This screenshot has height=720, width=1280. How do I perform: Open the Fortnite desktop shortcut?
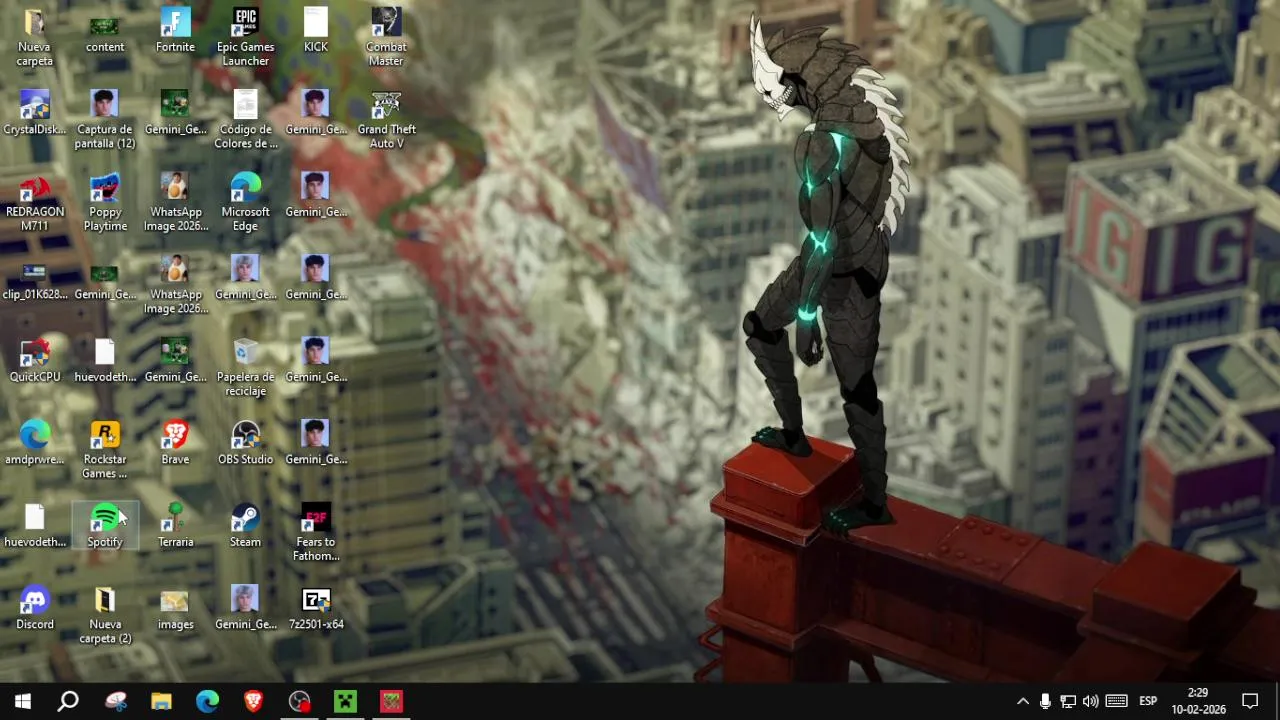[175, 30]
